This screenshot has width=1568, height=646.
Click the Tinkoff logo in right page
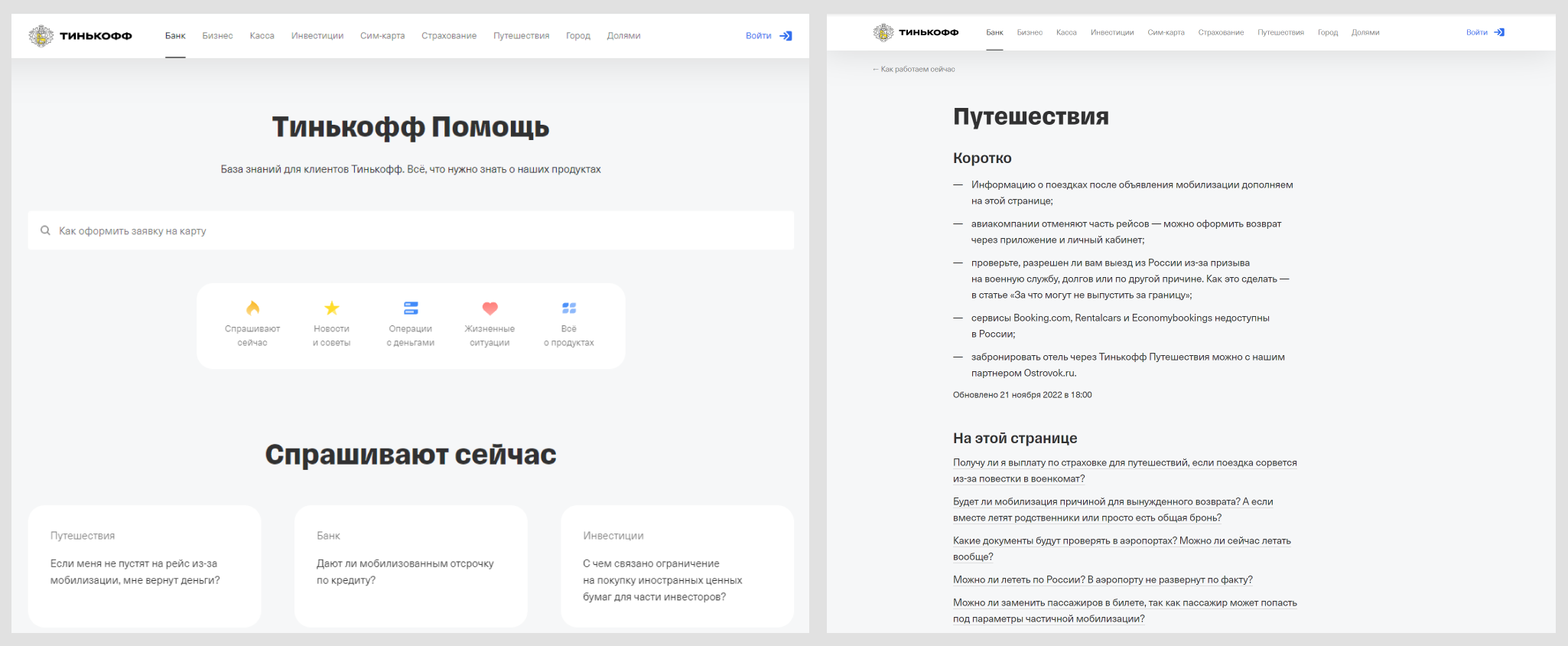click(x=916, y=32)
